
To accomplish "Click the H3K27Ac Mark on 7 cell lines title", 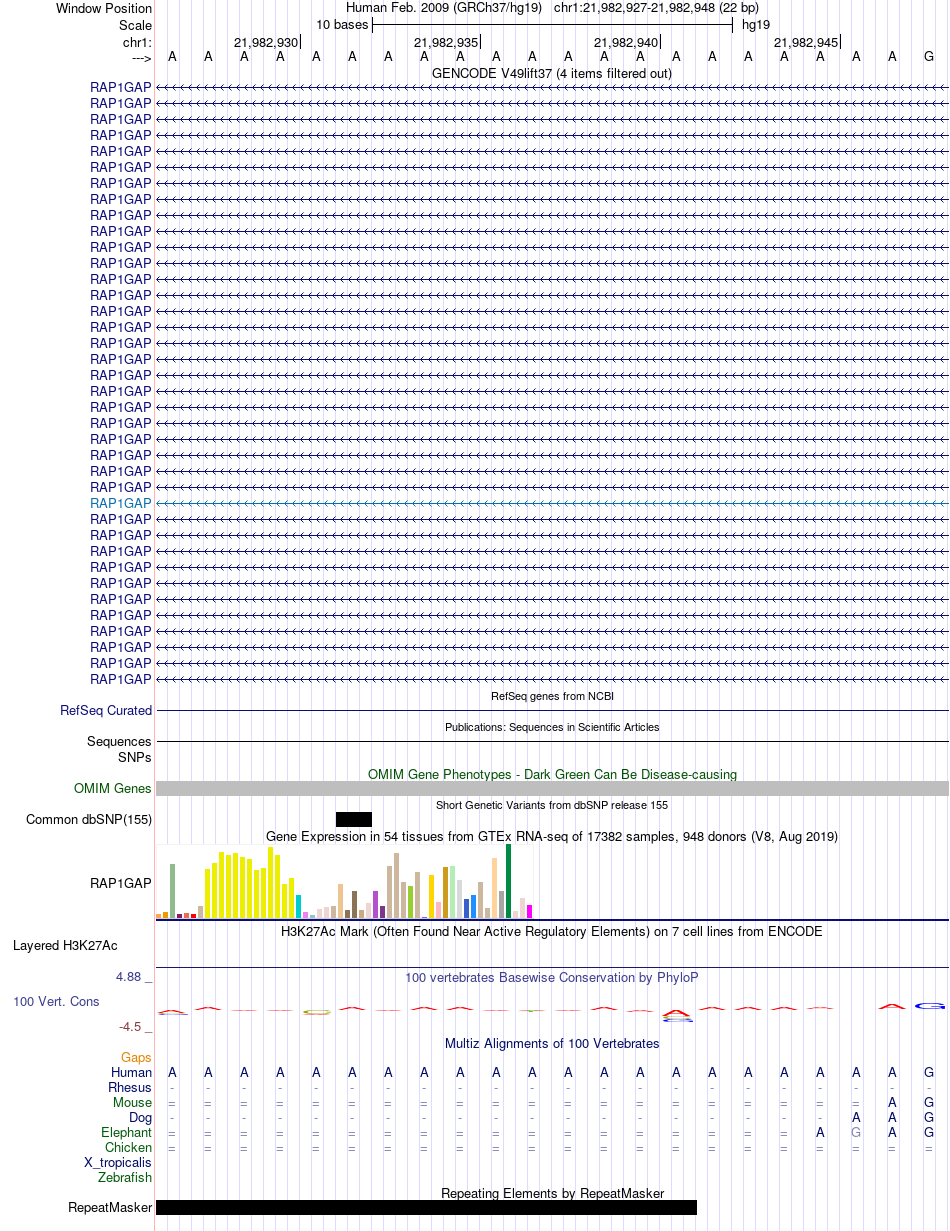I will (552, 931).
